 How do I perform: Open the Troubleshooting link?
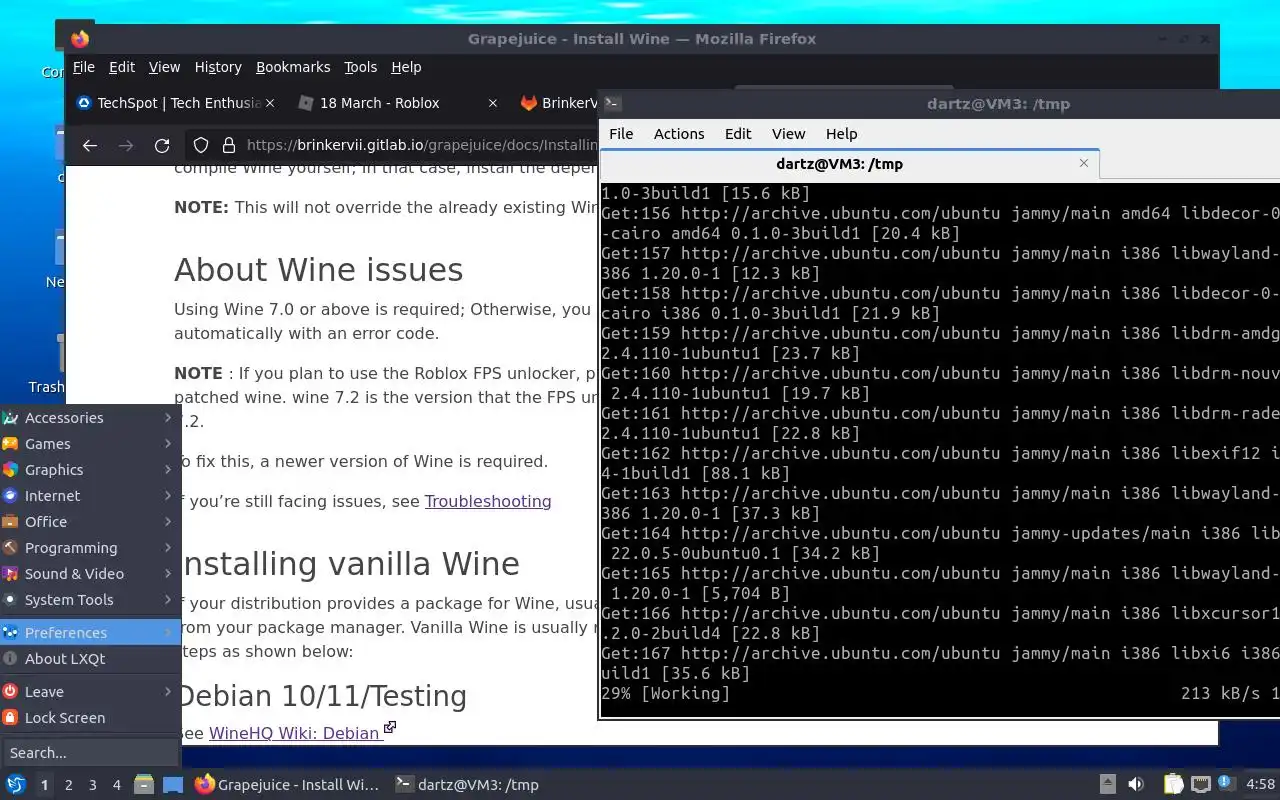click(488, 501)
